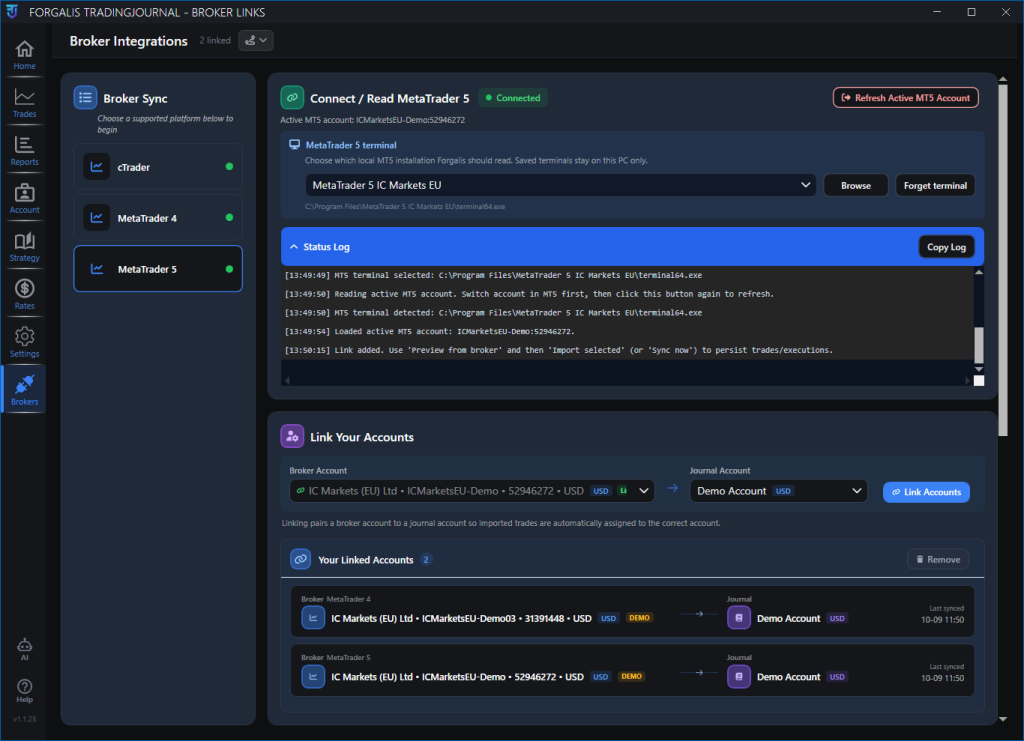Open Reports from the sidebar

pyautogui.click(x=24, y=151)
